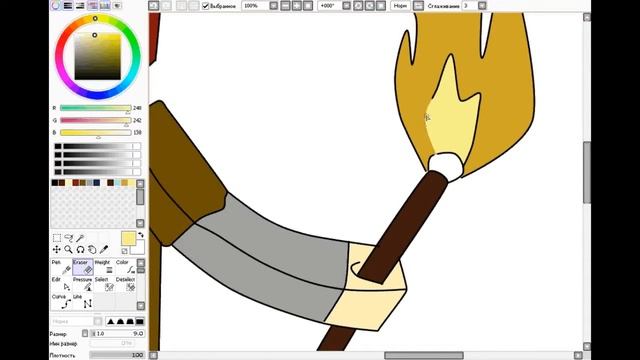The image size is (640, 360).
Task: Select the Lasso tool
Action: (x=69, y=238)
